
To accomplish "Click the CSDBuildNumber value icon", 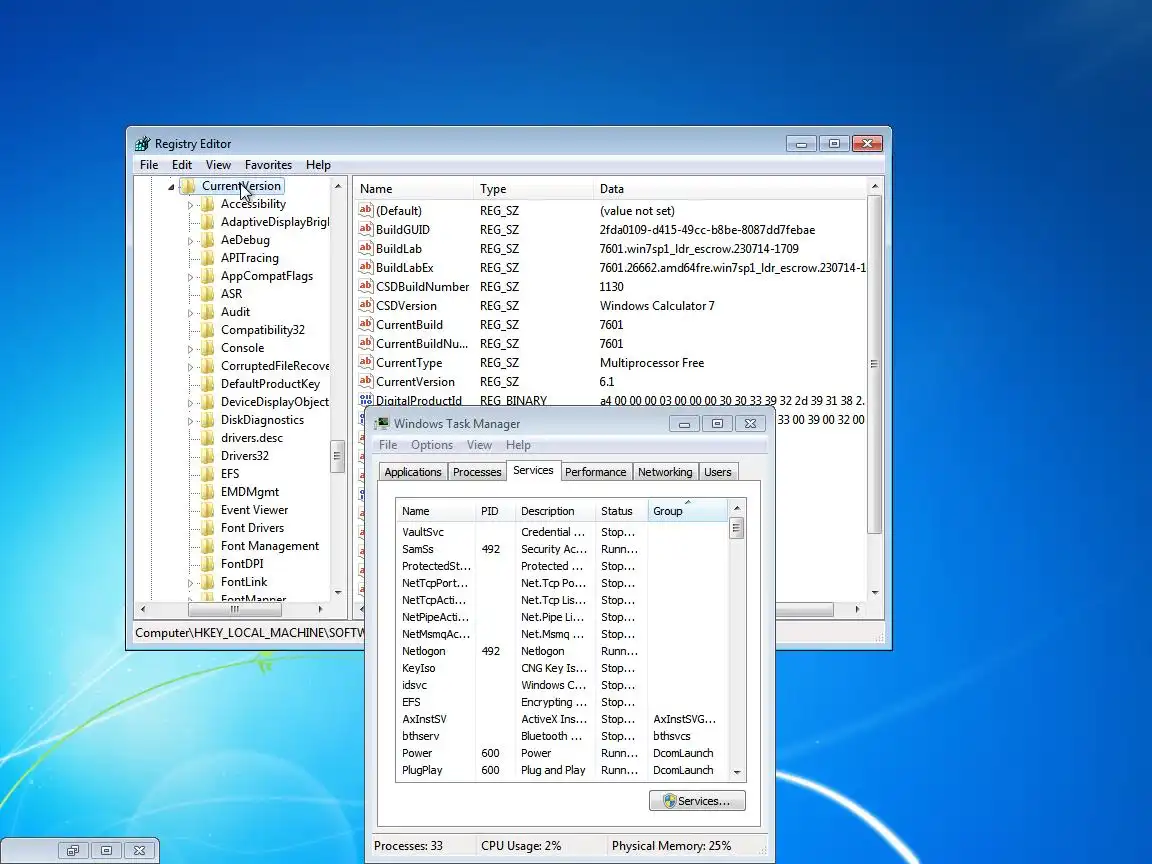I will pyautogui.click(x=366, y=287).
